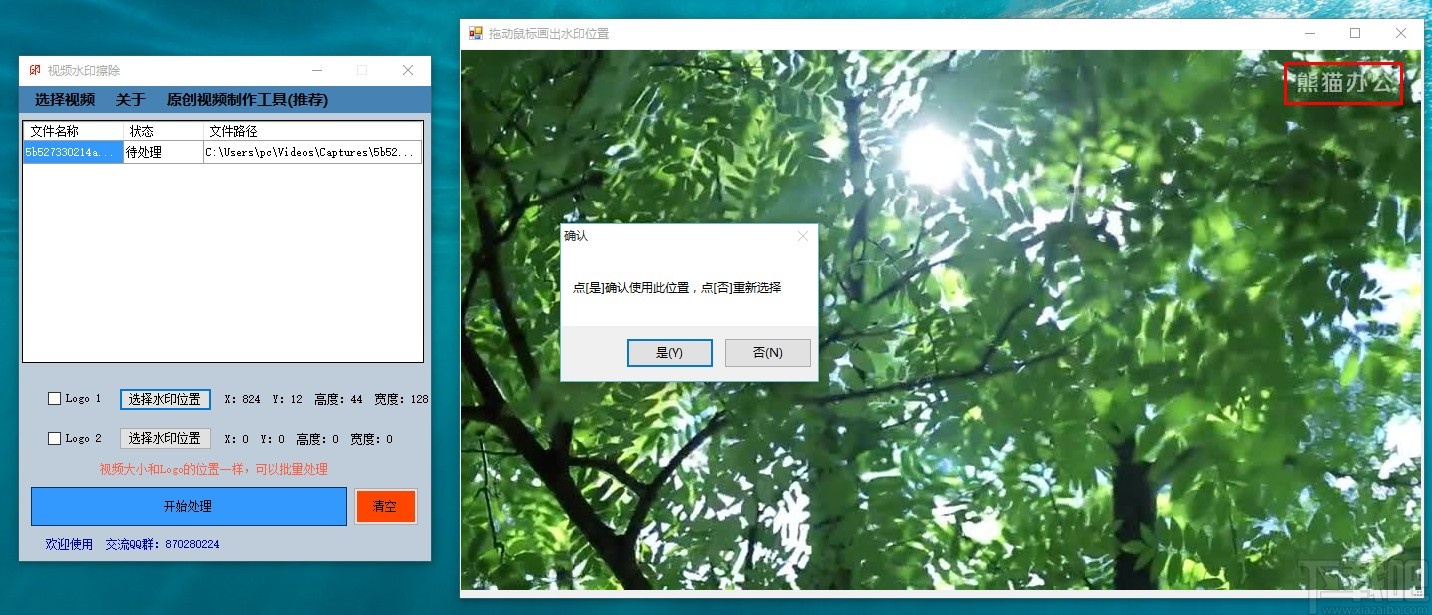
Task: Select the 5b527330214a video file row
Action: 70,152
